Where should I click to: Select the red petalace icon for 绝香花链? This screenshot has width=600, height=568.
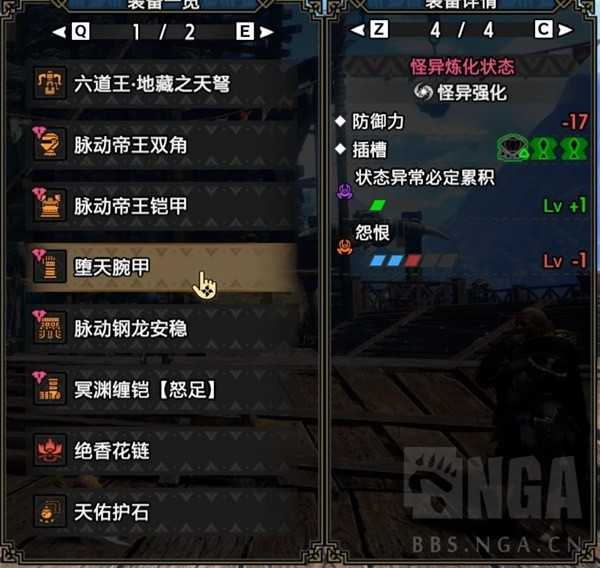(50, 450)
